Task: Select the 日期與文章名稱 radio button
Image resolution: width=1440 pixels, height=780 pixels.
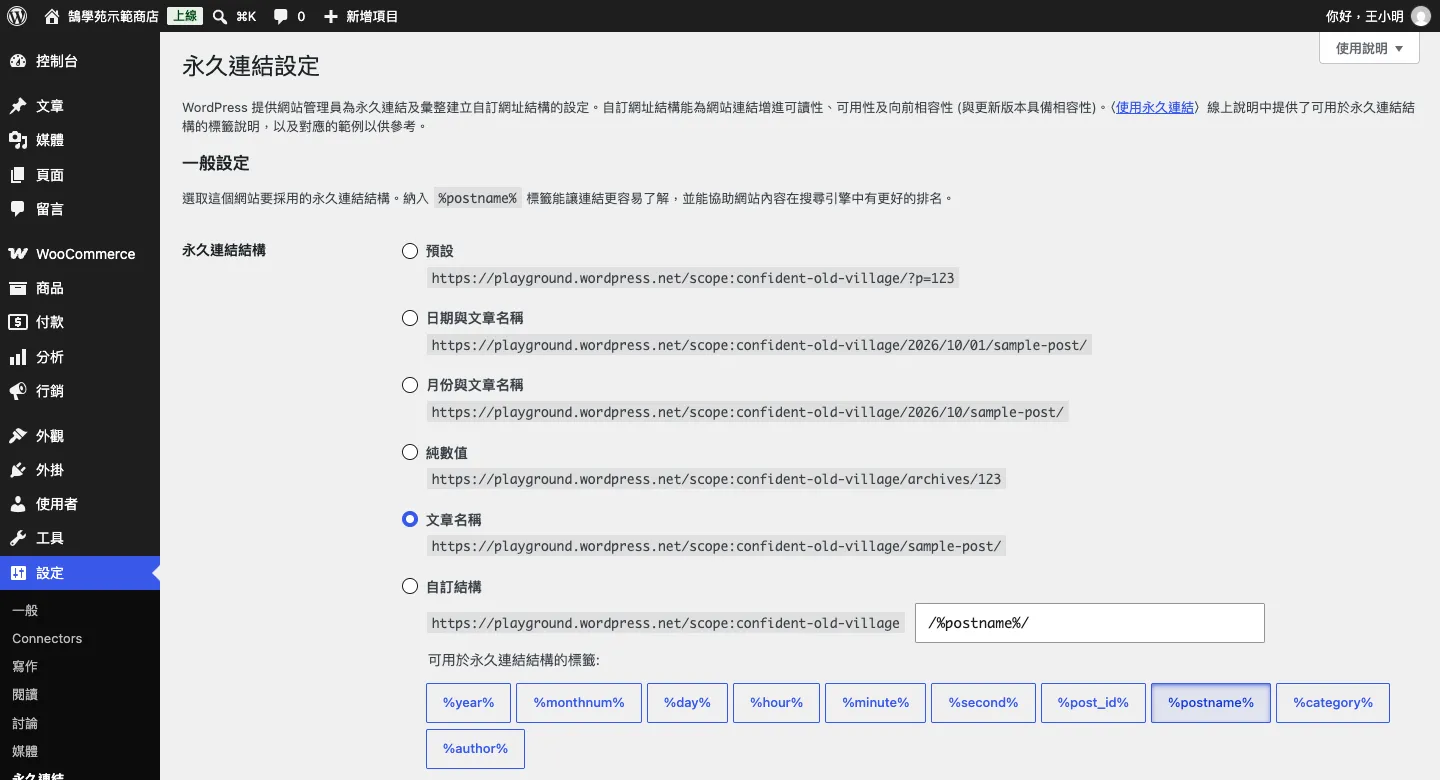Action: click(x=410, y=318)
